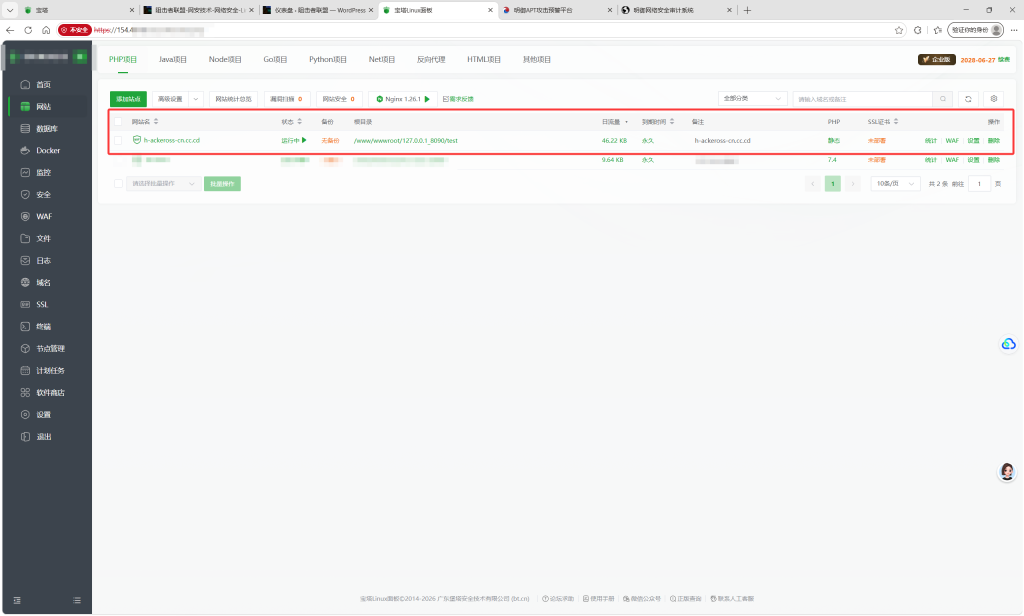This screenshot has width=1024, height=616.
Task: Click 退出 logout in sidebar
Action: tap(43, 437)
